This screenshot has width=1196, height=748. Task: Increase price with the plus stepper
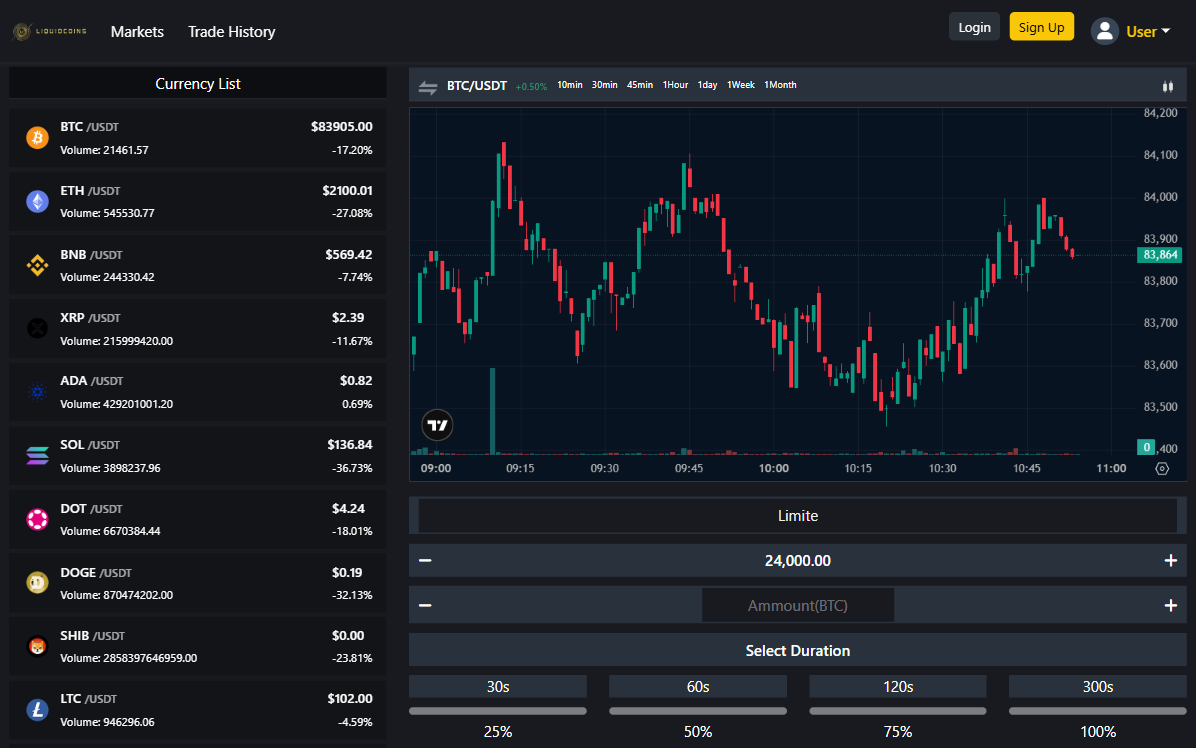coord(1170,561)
